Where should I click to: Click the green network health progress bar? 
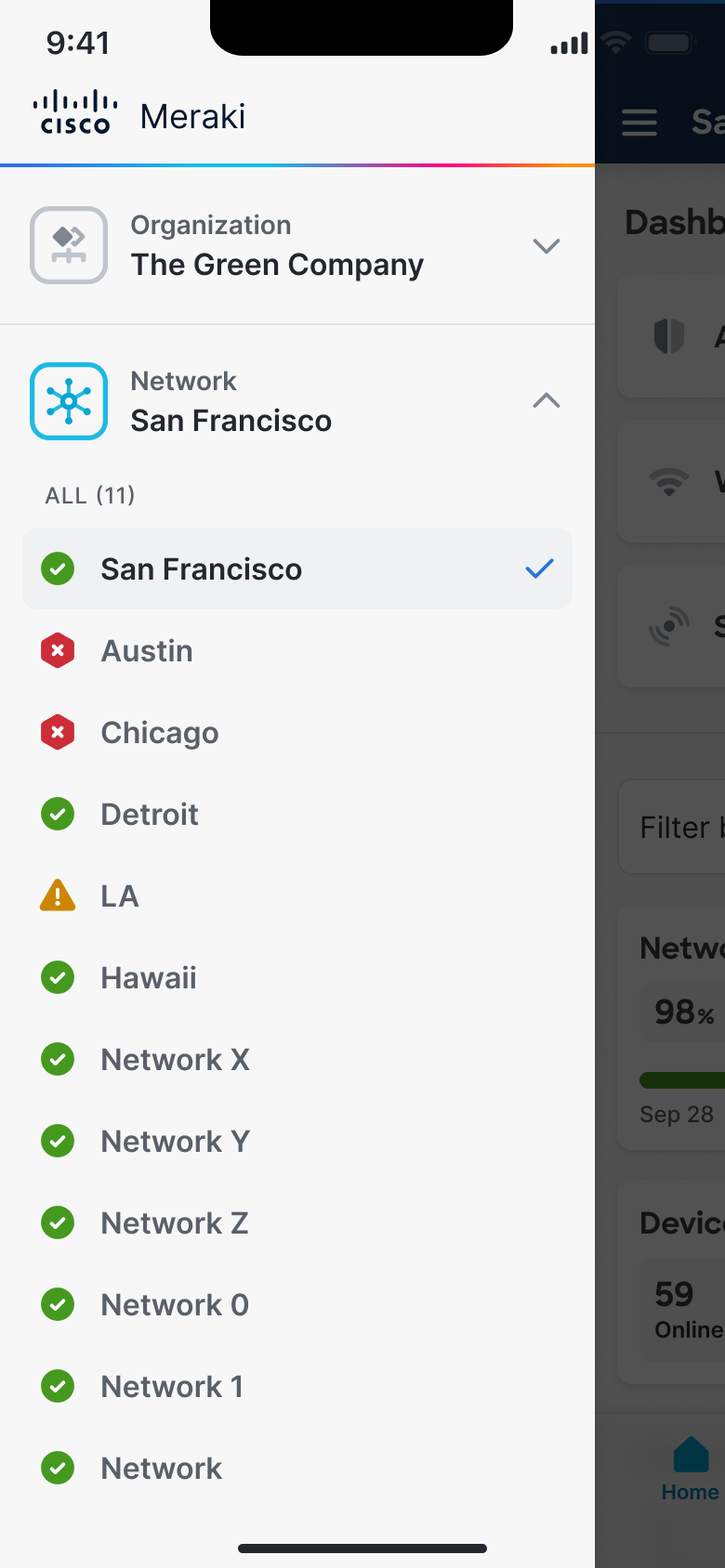(682, 1079)
